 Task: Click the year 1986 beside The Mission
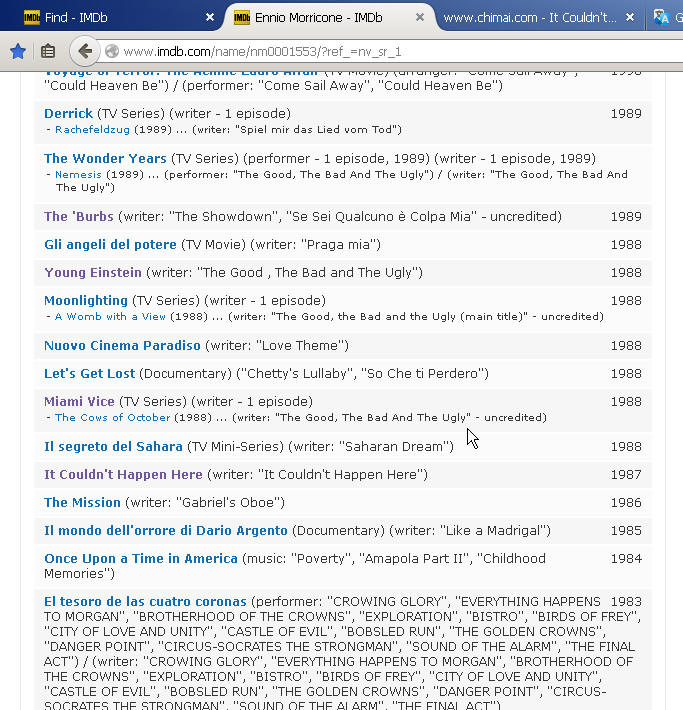626,503
